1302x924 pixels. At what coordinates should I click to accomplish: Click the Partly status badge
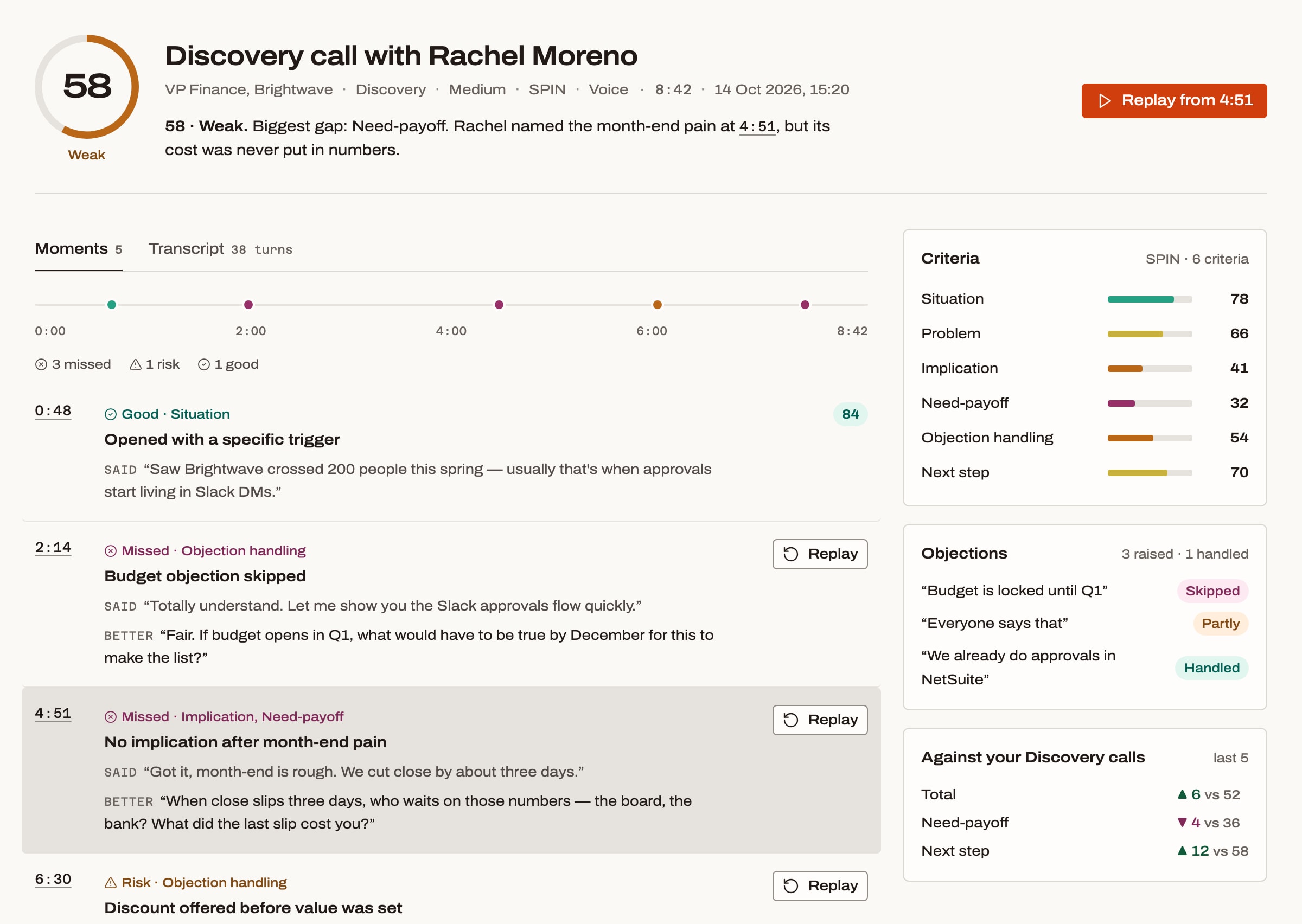click(x=1221, y=624)
